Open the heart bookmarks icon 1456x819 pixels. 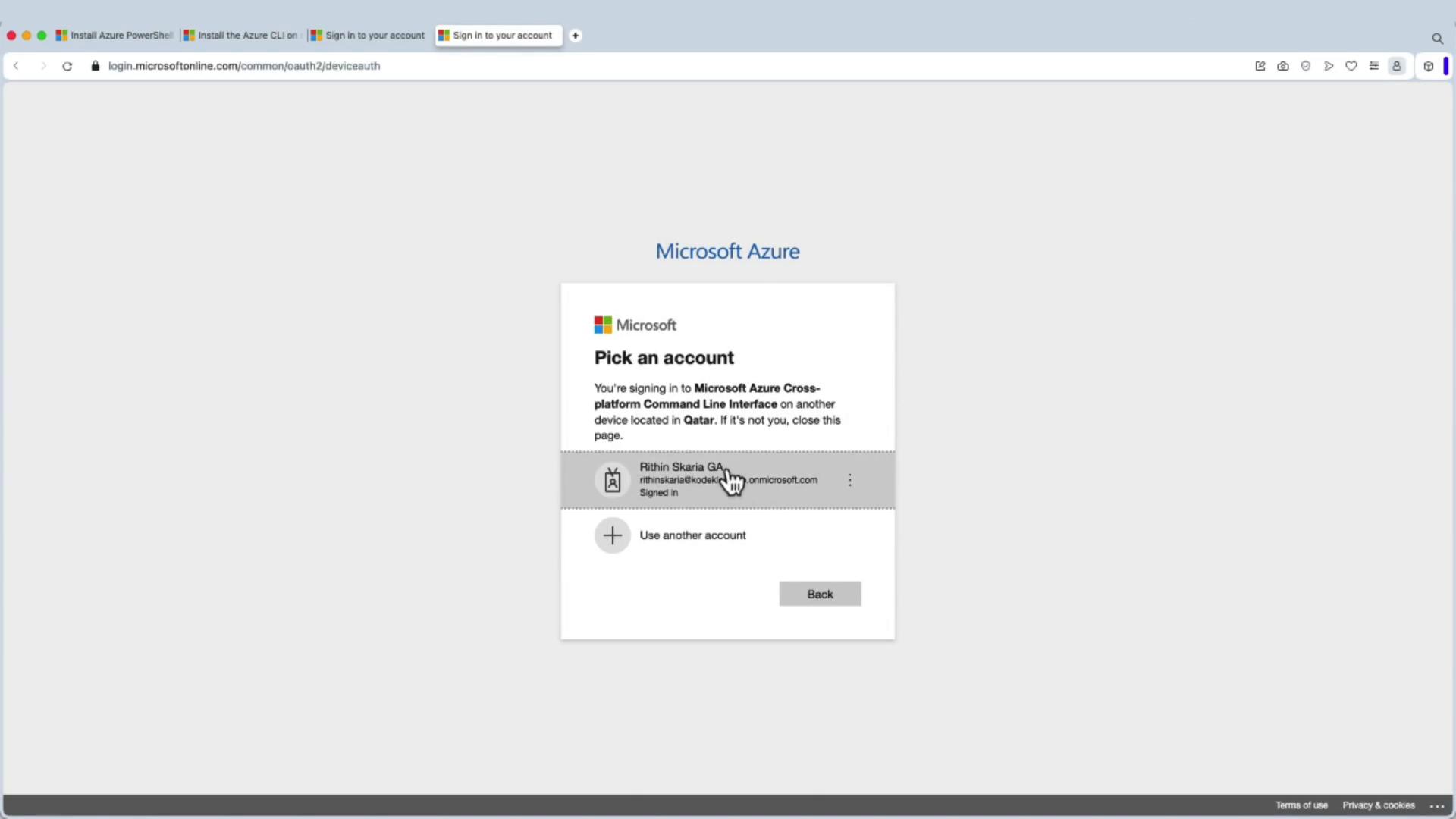(1351, 66)
